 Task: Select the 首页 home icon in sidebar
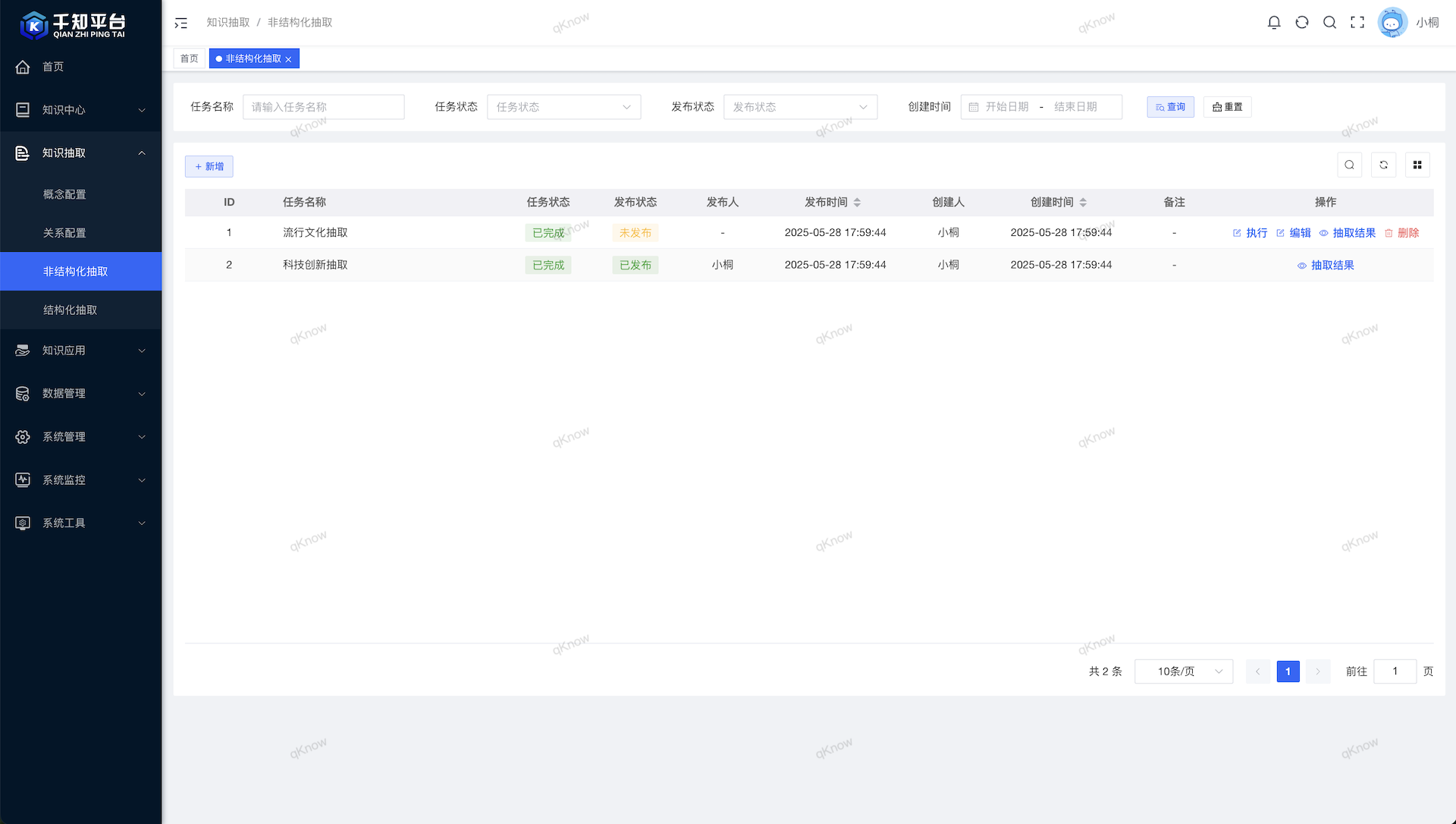tap(23, 67)
